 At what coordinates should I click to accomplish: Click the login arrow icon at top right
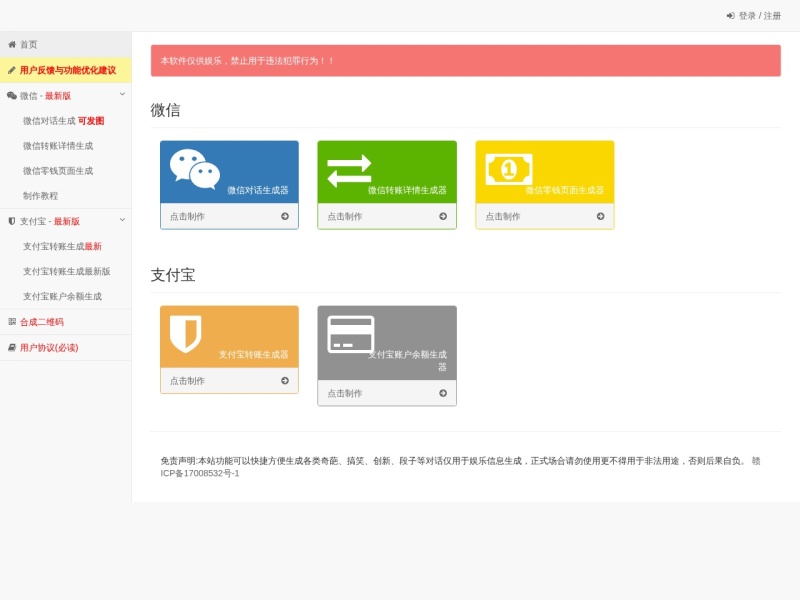coord(731,16)
